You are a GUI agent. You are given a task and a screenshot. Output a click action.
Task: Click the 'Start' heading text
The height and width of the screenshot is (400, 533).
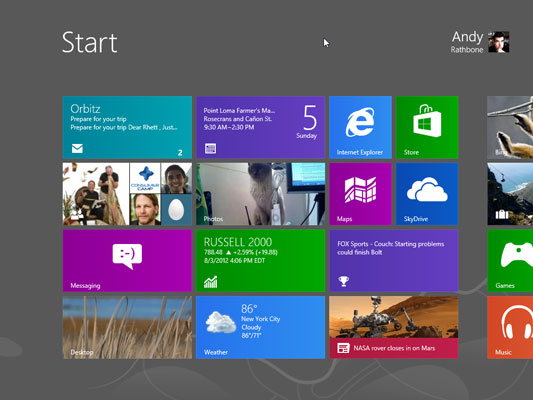click(x=90, y=43)
